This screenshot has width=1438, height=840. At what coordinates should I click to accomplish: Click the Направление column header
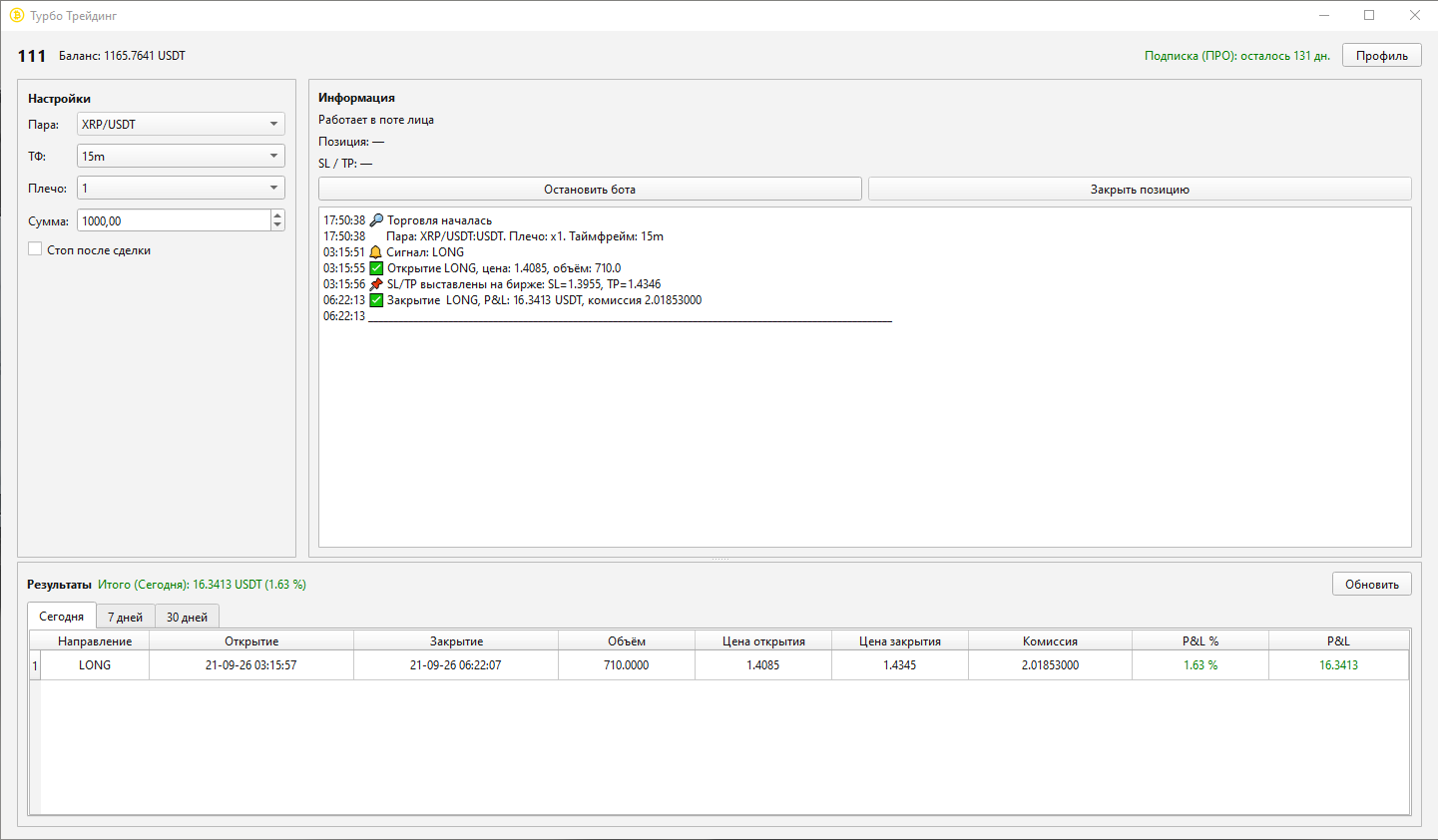95,640
